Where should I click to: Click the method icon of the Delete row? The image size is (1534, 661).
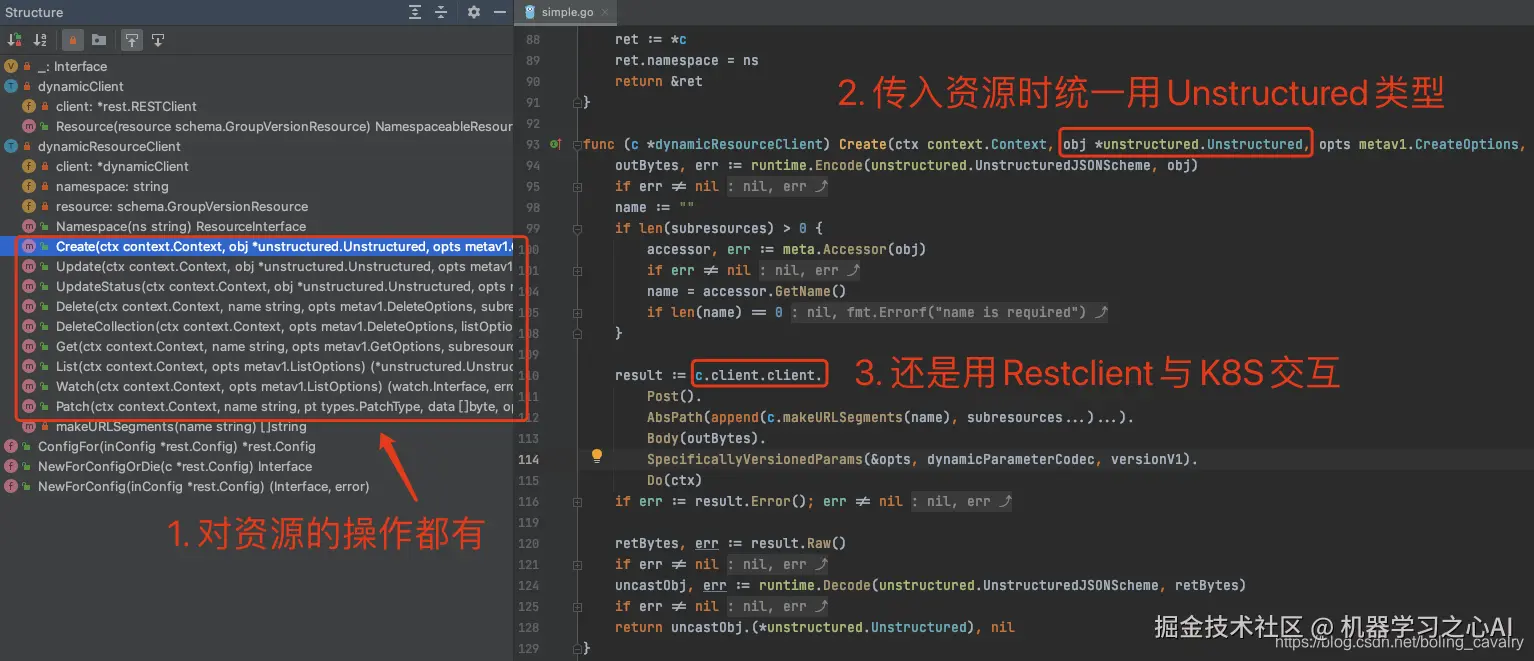[29, 306]
